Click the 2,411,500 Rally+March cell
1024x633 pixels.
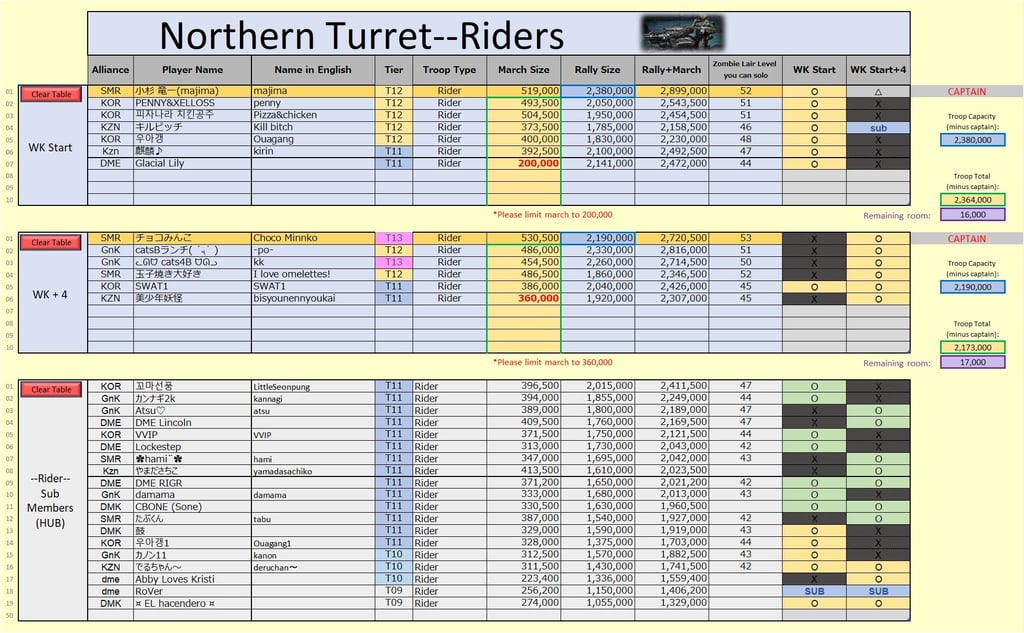671,386
